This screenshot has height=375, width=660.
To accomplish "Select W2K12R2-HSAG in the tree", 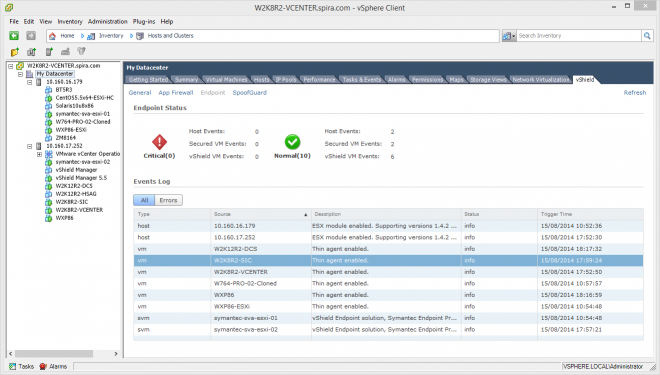I will click(x=76, y=194).
